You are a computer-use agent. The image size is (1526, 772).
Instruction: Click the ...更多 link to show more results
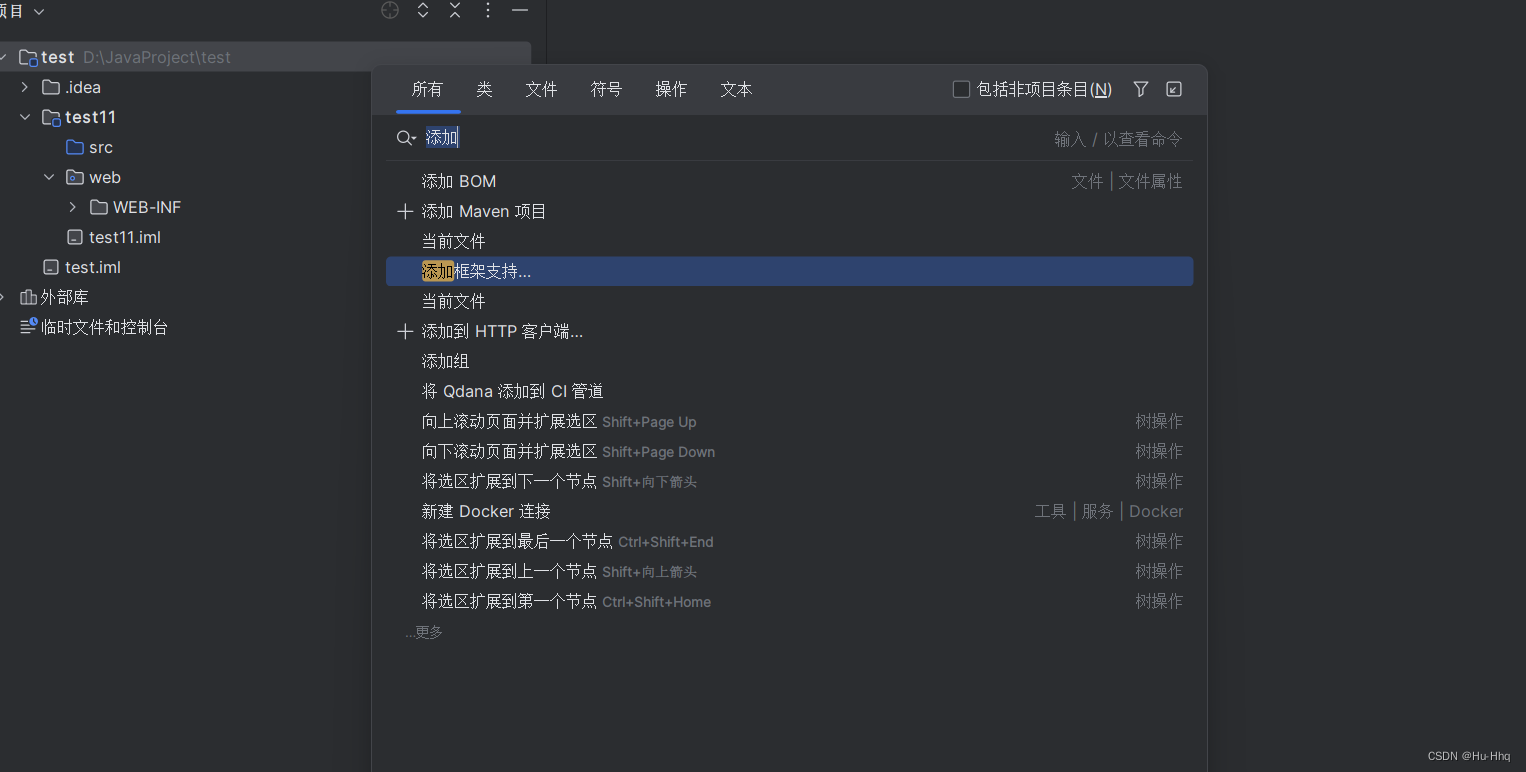[424, 632]
